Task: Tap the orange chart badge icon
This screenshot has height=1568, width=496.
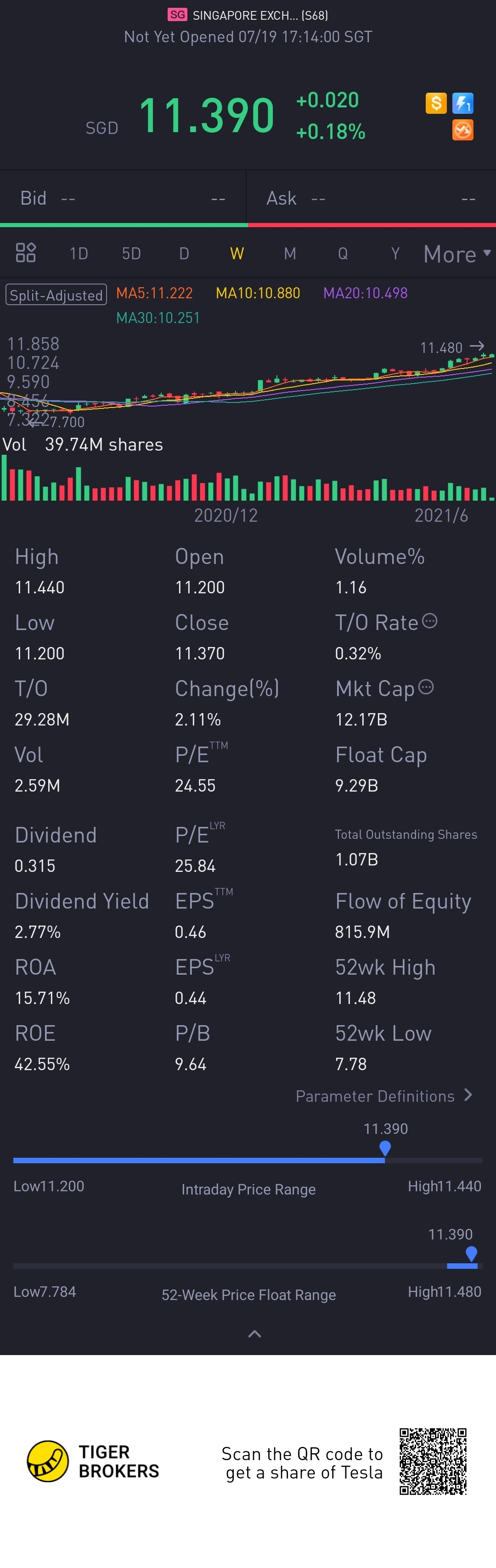Action: pyautogui.click(x=463, y=130)
